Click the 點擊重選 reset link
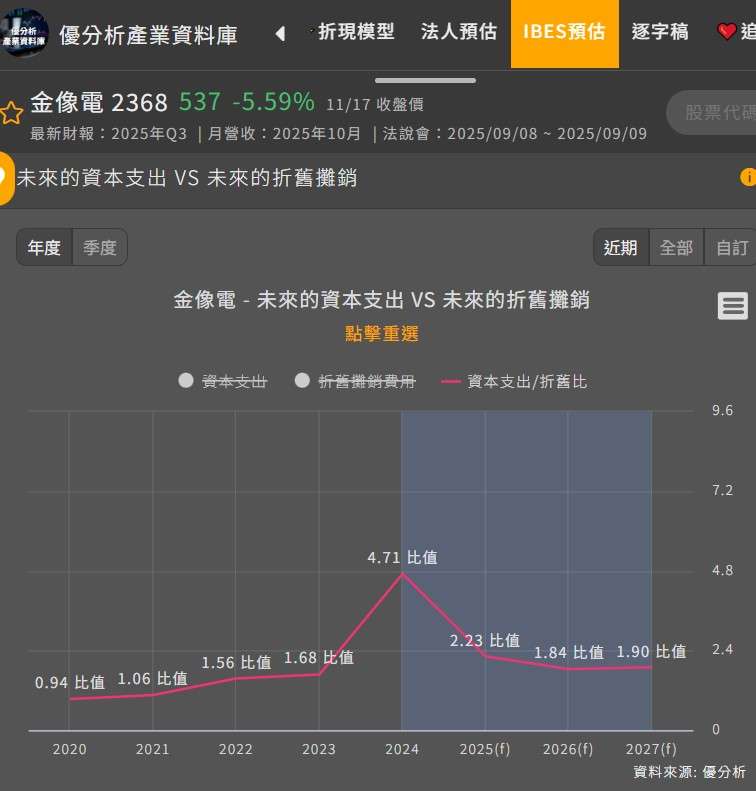The image size is (756, 791). [x=382, y=333]
